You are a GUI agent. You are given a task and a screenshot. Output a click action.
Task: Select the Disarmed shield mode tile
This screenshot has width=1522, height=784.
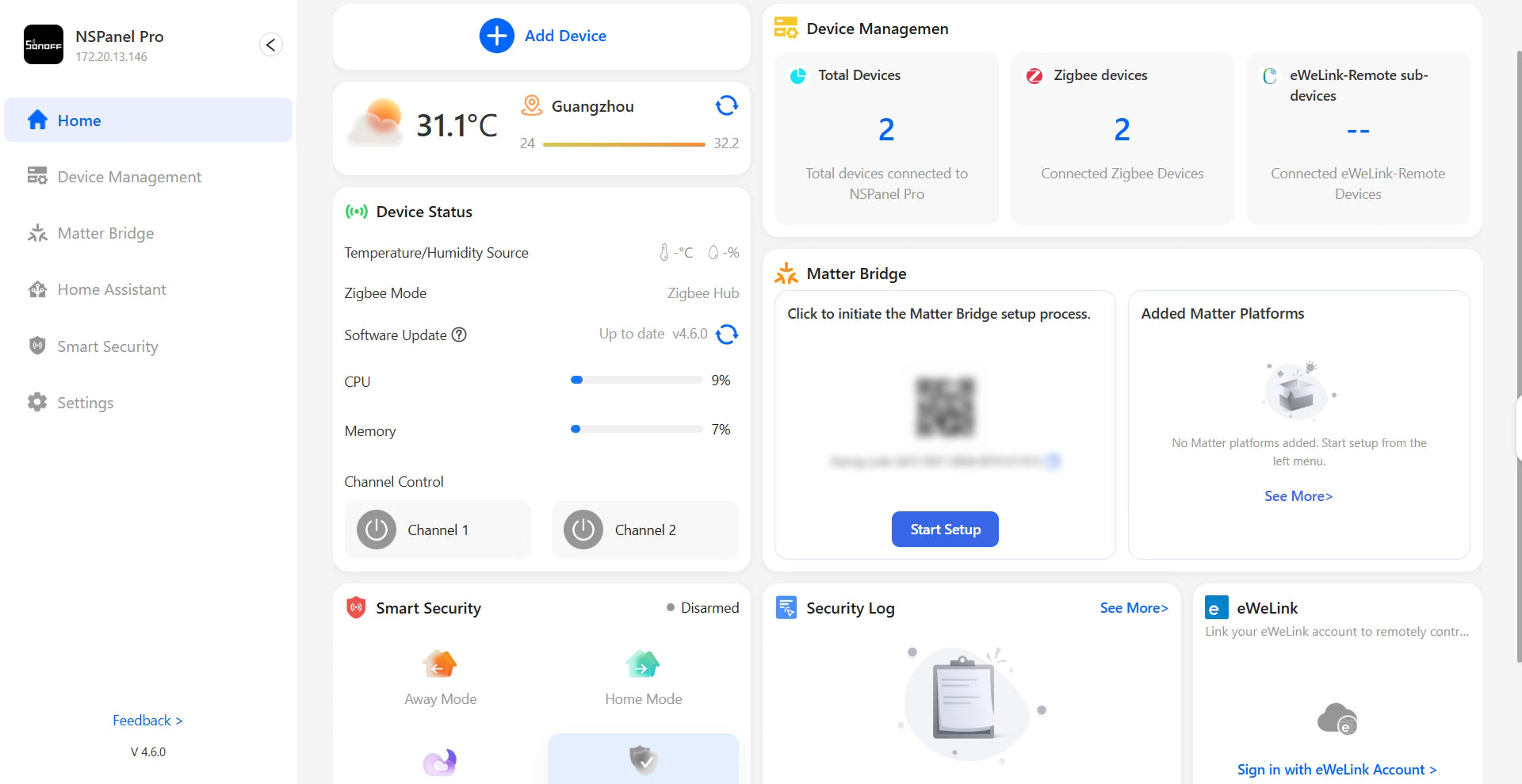(643, 759)
